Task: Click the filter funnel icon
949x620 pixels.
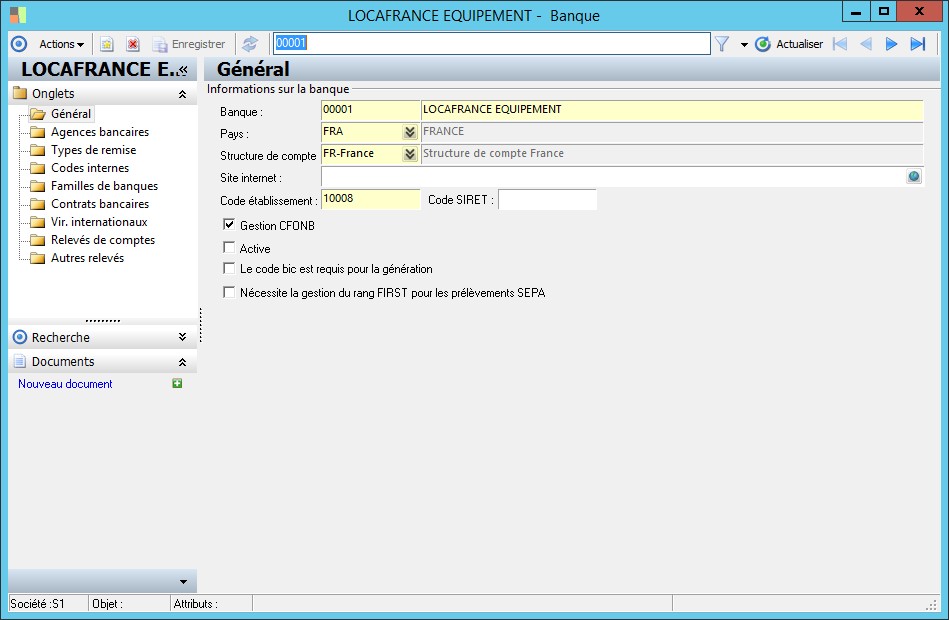Action: coord(722,44)
